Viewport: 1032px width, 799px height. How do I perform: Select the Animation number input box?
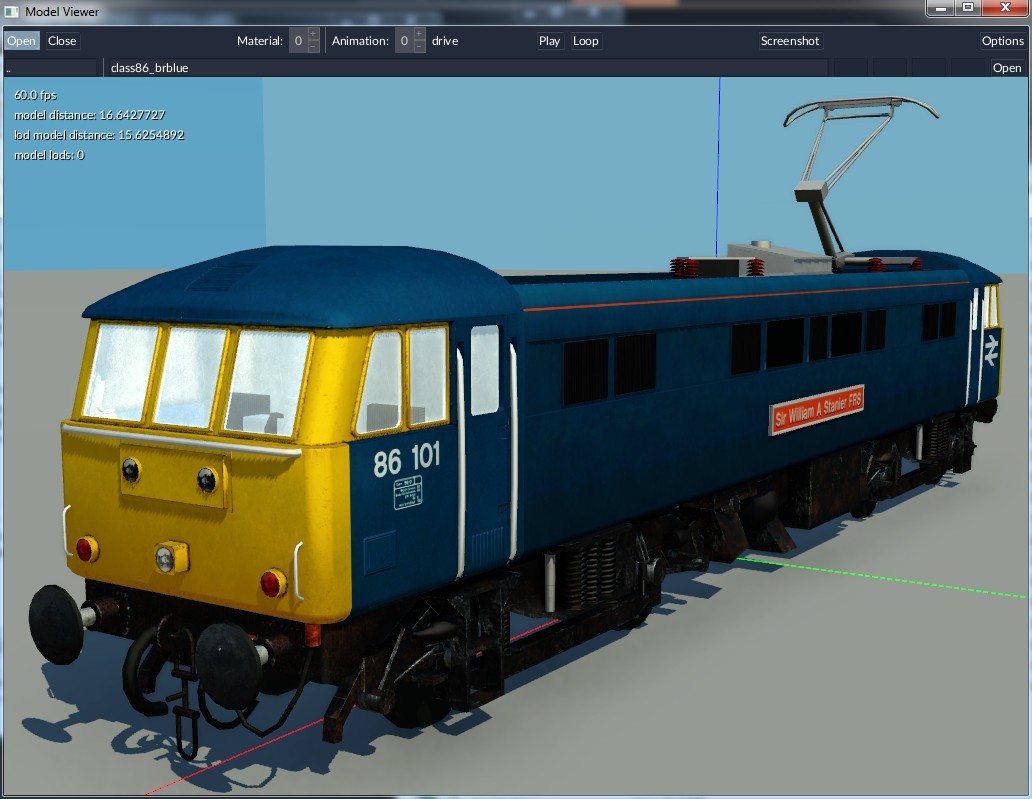click(x=403, y=40)
